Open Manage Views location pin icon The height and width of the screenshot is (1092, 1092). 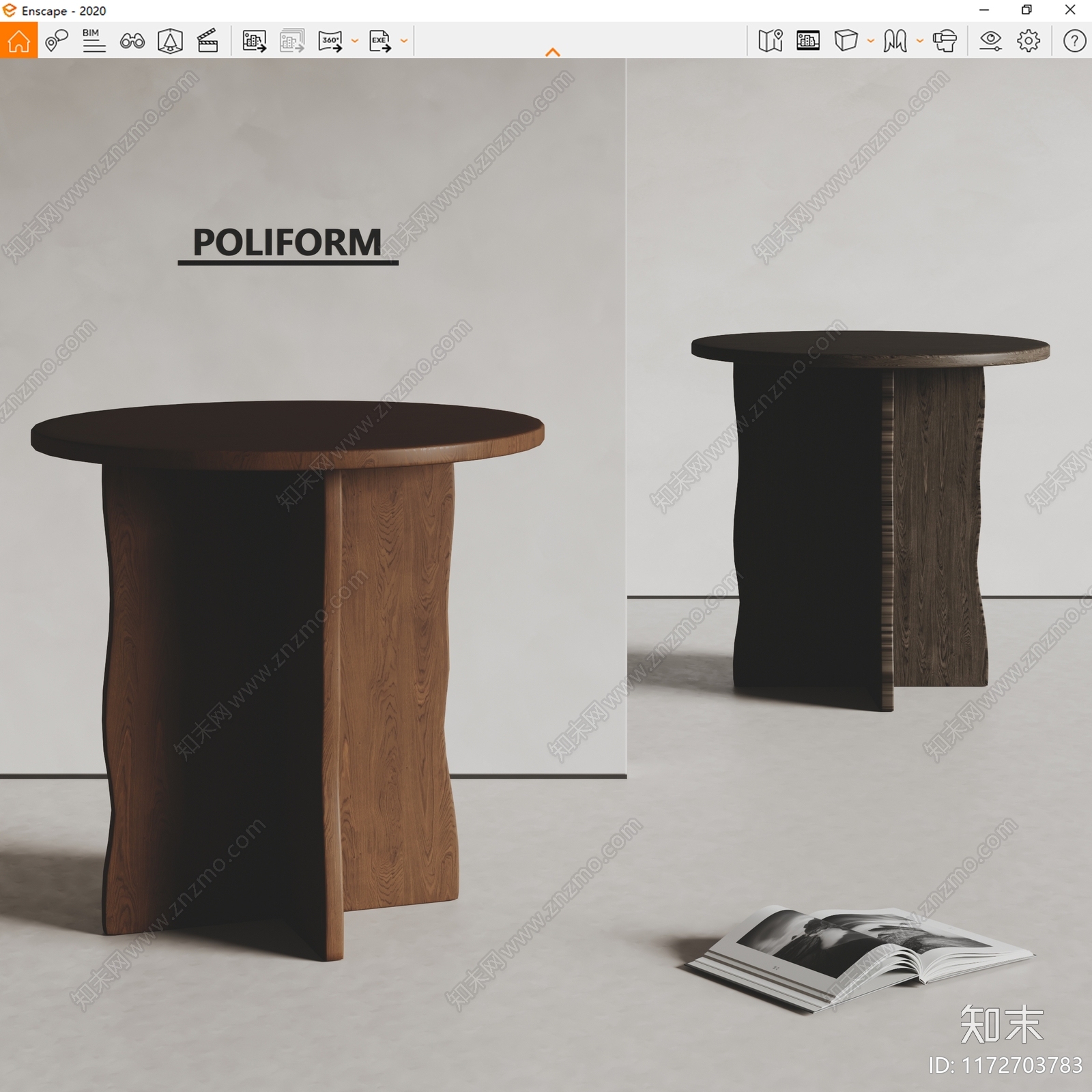tap(57, 40)
